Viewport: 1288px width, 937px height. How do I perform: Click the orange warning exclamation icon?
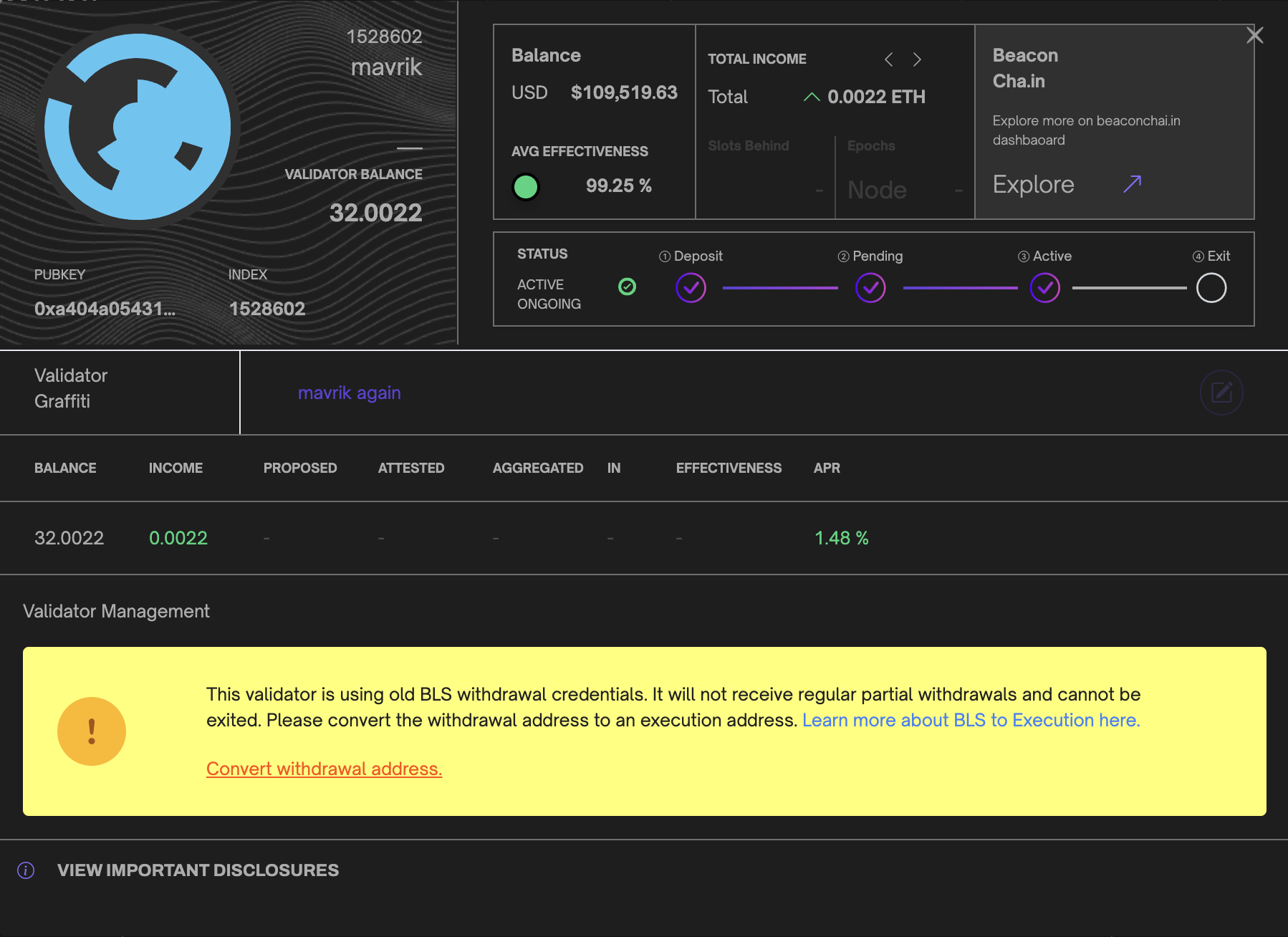[92, 731]
